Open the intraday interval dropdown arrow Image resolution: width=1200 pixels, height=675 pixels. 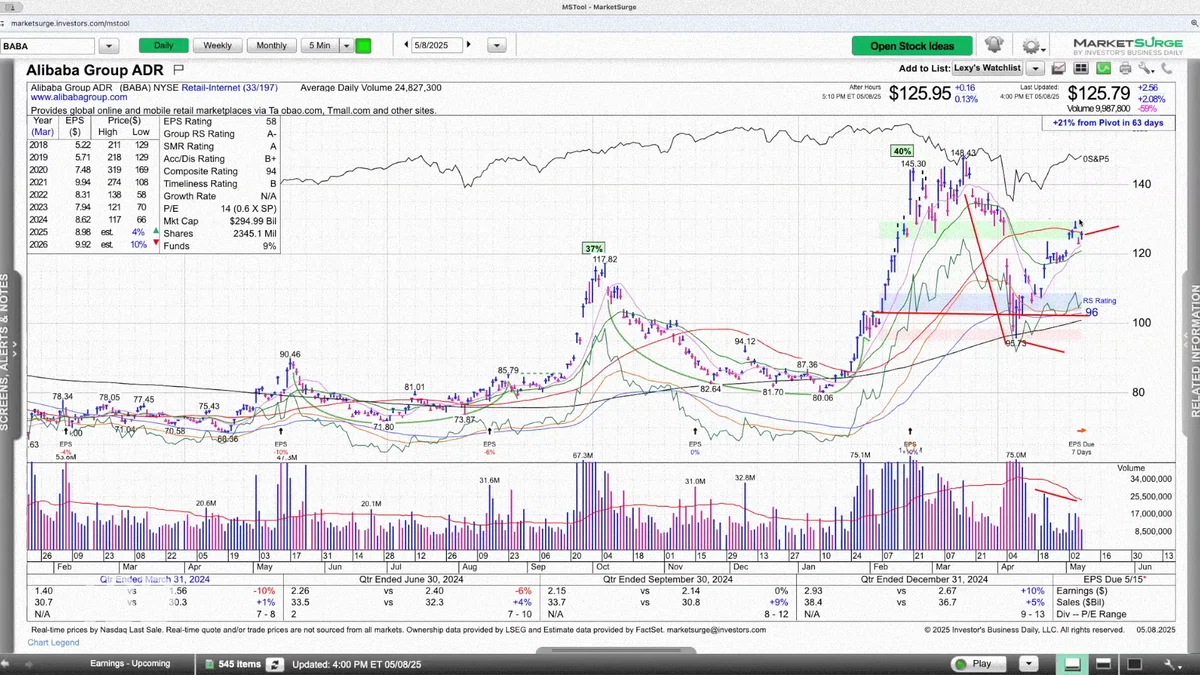347,45
